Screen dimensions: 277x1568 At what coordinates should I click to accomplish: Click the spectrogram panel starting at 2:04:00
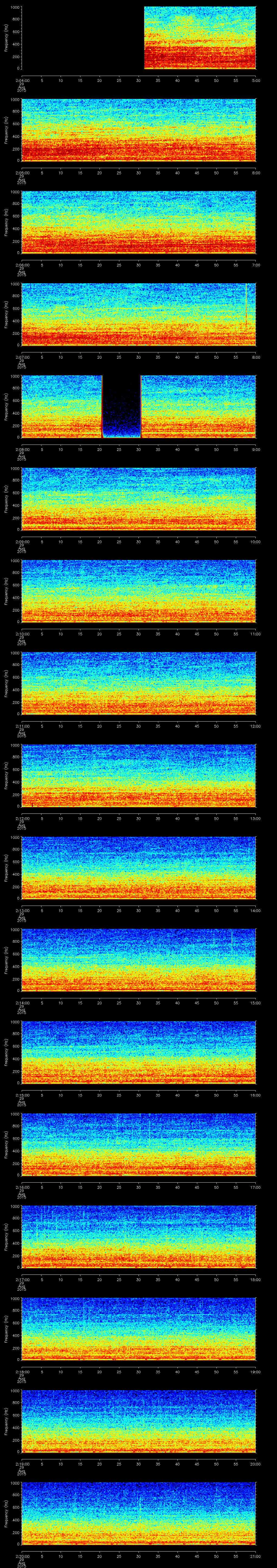[139, 38]
